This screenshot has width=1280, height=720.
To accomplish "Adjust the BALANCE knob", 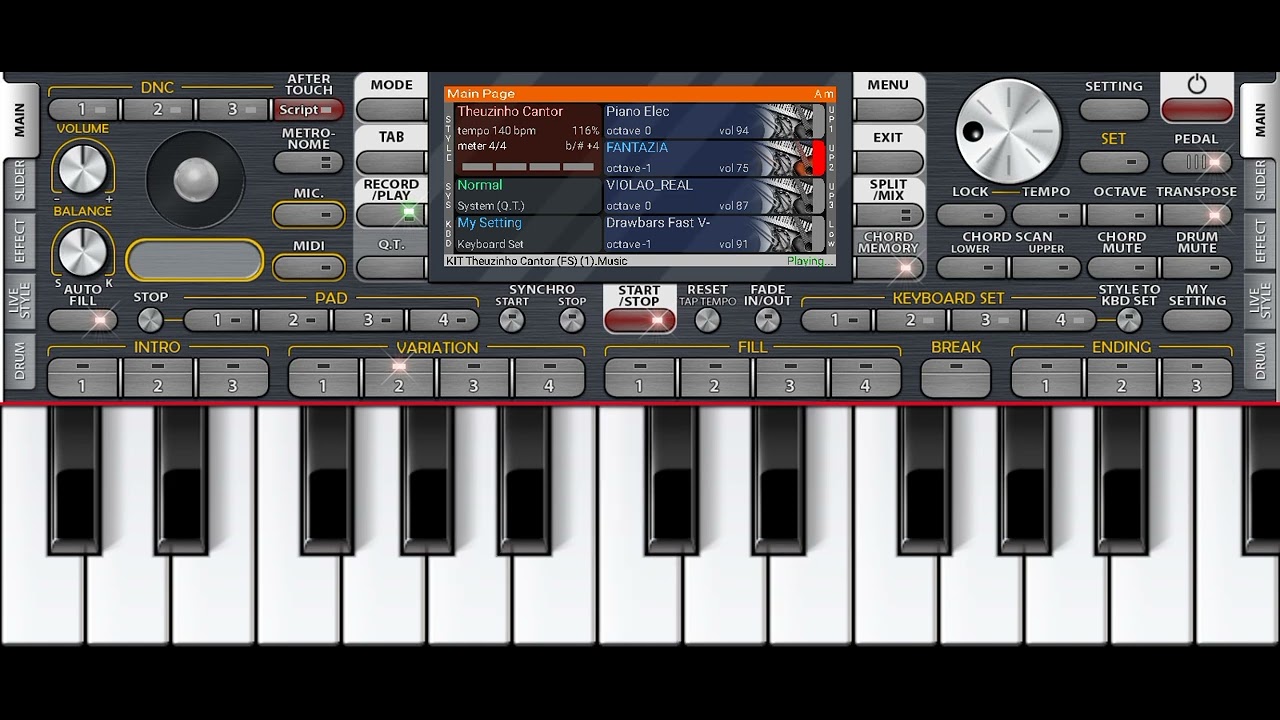I will (82, 250).
